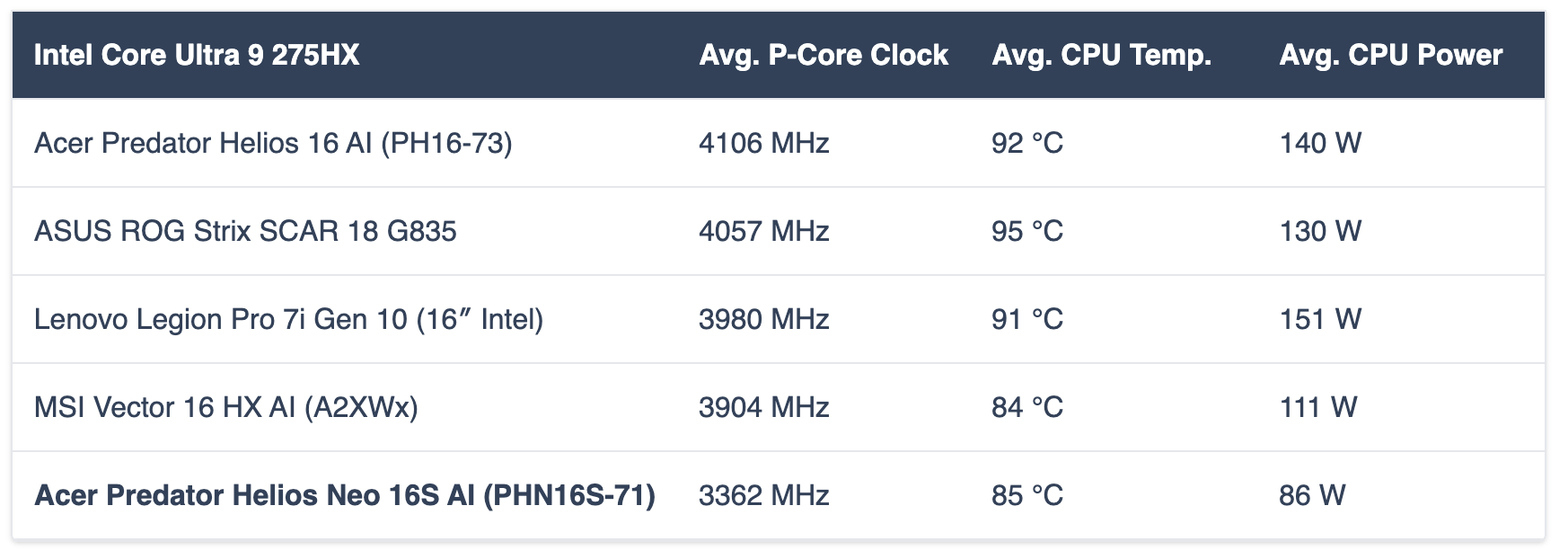Image resolution: width=1568 pixels, height=559 pixels.
Task: Click the 4106 MHz clock value
Action: coord(764,143)
